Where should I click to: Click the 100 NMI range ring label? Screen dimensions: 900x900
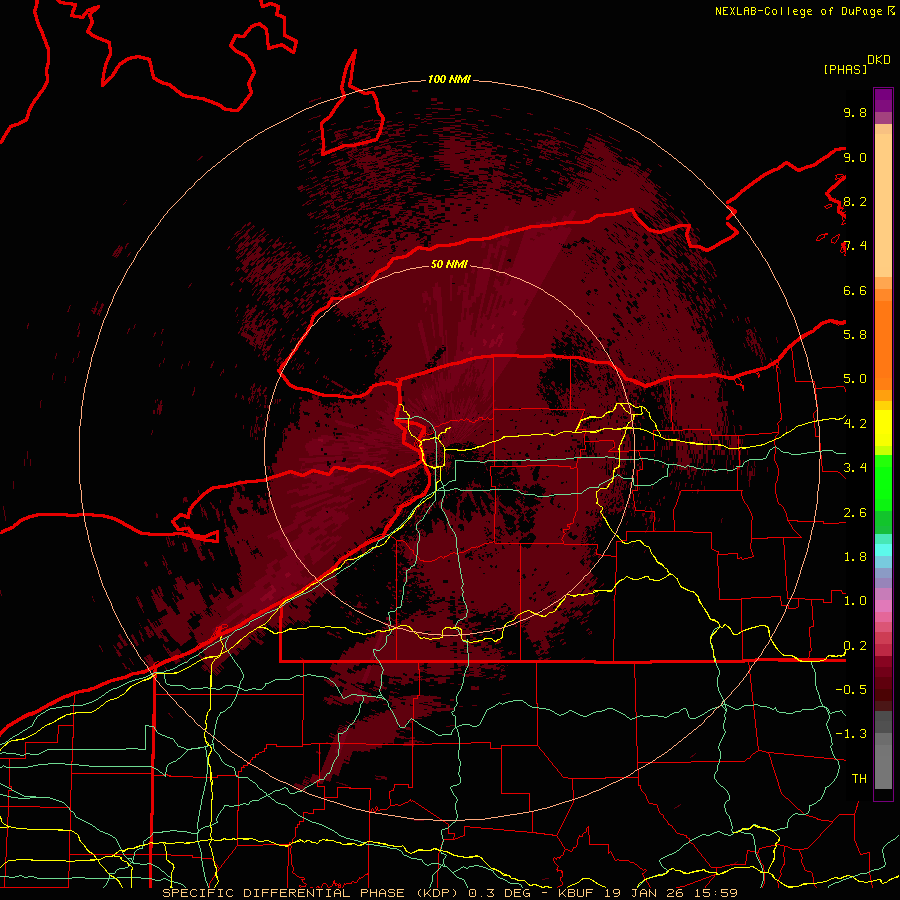point(449,79)
